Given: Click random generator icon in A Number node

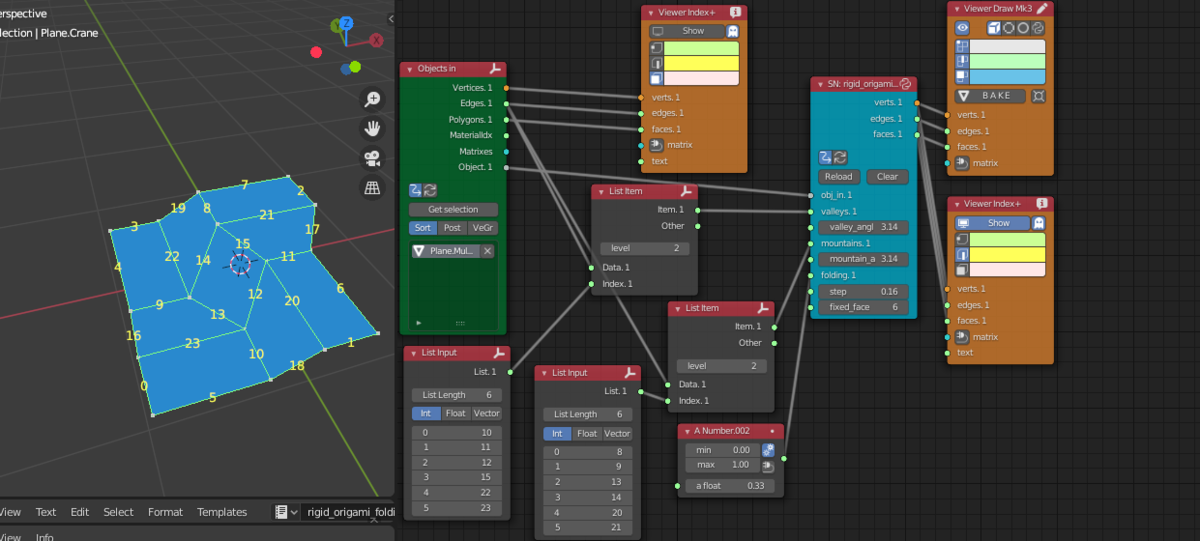Looking at the screenshot, I should tap(768, 450).
